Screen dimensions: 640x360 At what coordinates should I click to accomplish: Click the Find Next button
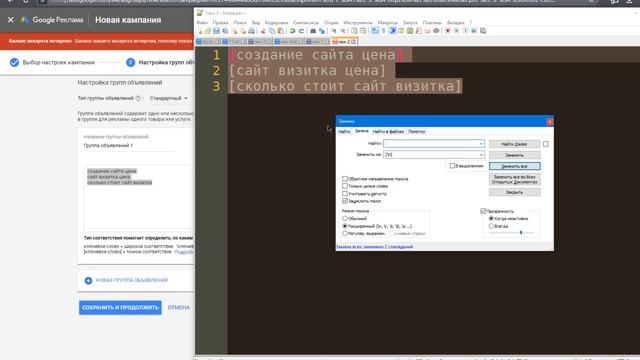click(x=514, y=144)
